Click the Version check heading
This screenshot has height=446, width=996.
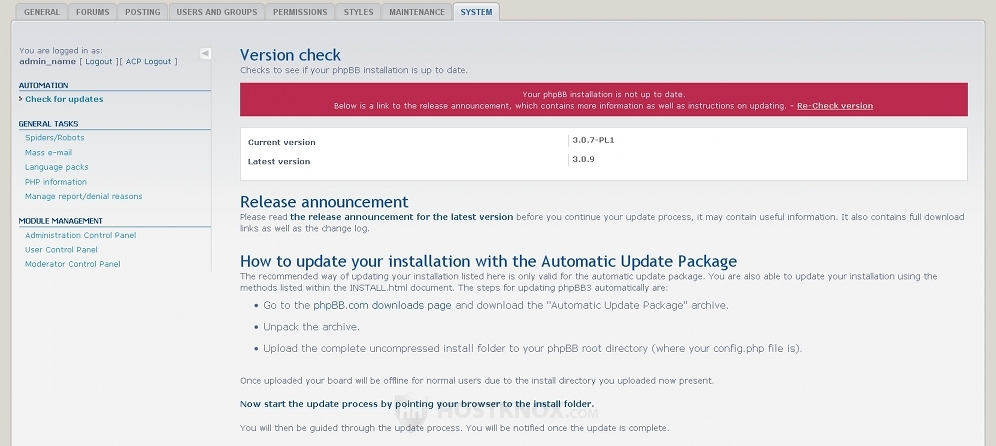[x=290, y=55]
